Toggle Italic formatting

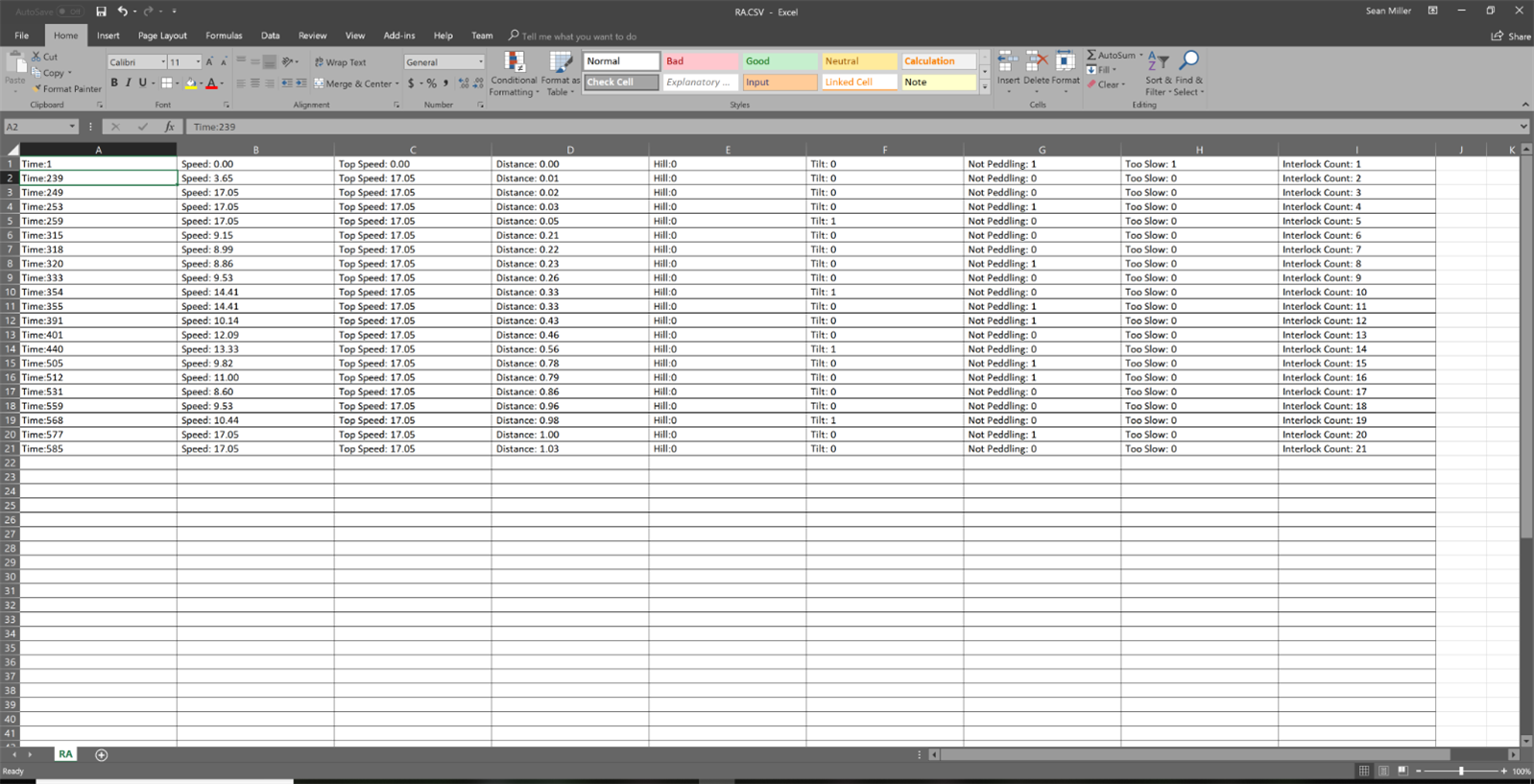[x=129, y=83]
